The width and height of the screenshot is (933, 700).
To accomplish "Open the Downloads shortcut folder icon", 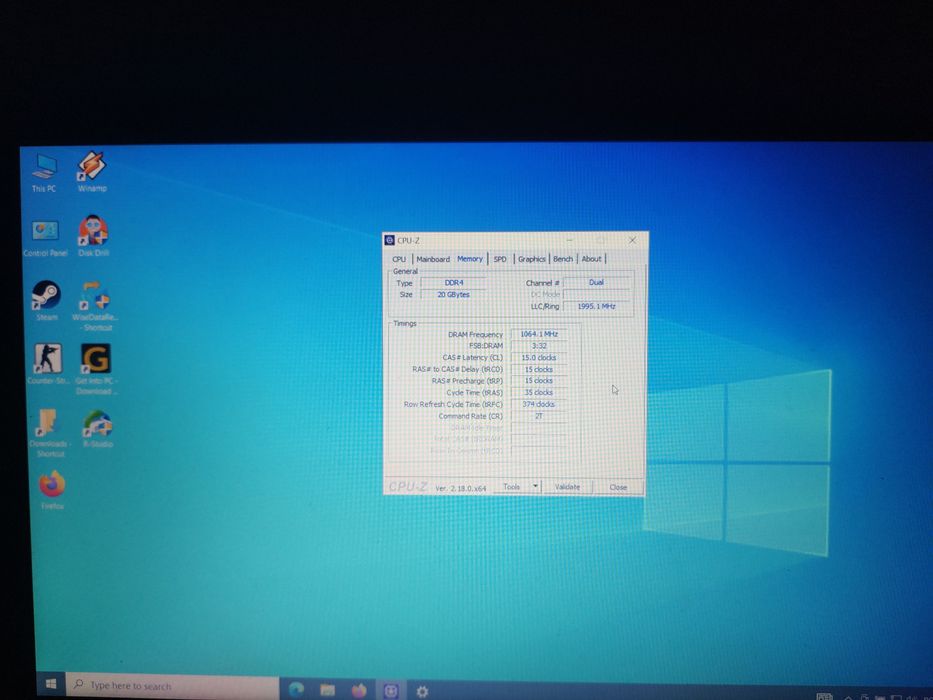I will pyautogui.click(x=49, y=433).
